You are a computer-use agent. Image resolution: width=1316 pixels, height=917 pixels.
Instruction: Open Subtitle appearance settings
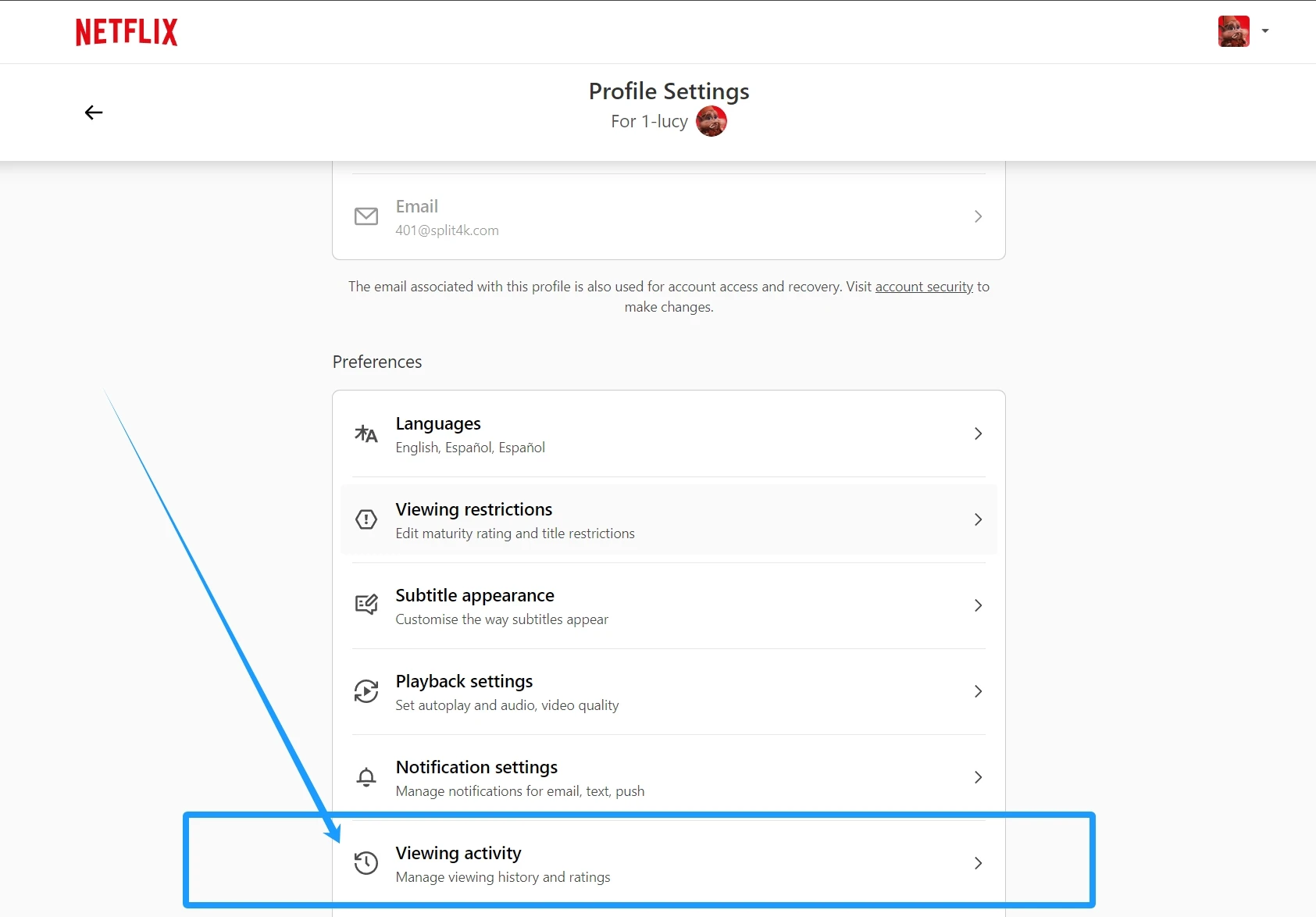pyautogui.click(x=669, y=605)
